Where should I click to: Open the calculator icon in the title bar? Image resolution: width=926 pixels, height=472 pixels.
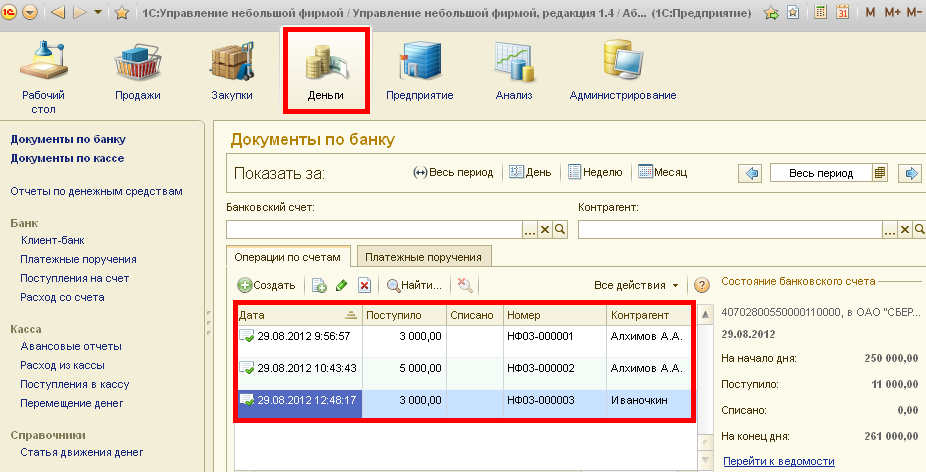pos(820,12)
